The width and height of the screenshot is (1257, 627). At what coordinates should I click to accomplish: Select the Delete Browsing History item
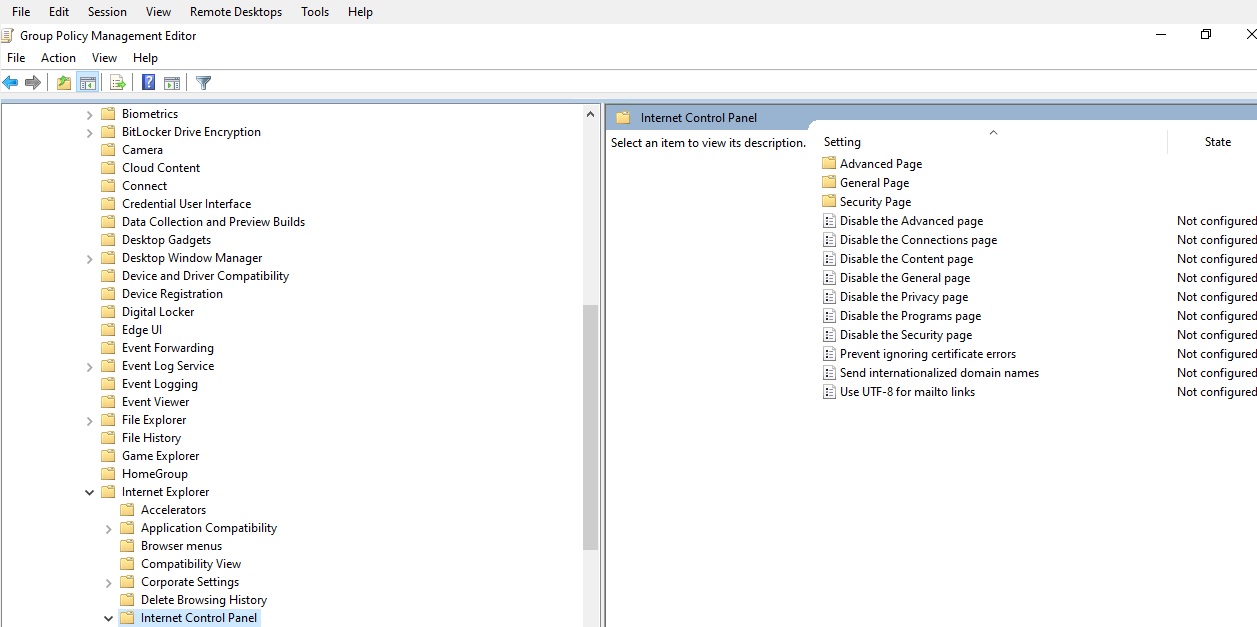coord(204,600)
